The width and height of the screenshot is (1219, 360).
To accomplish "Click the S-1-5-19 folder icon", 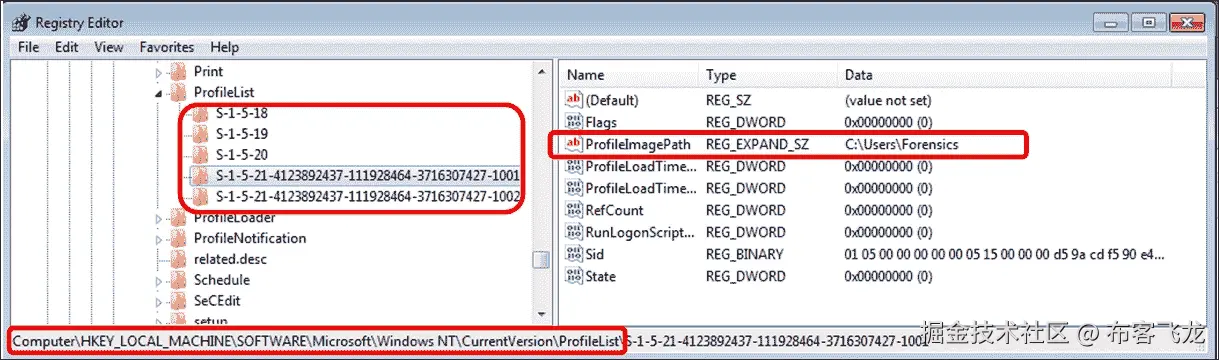I will [x=200, y=134].
